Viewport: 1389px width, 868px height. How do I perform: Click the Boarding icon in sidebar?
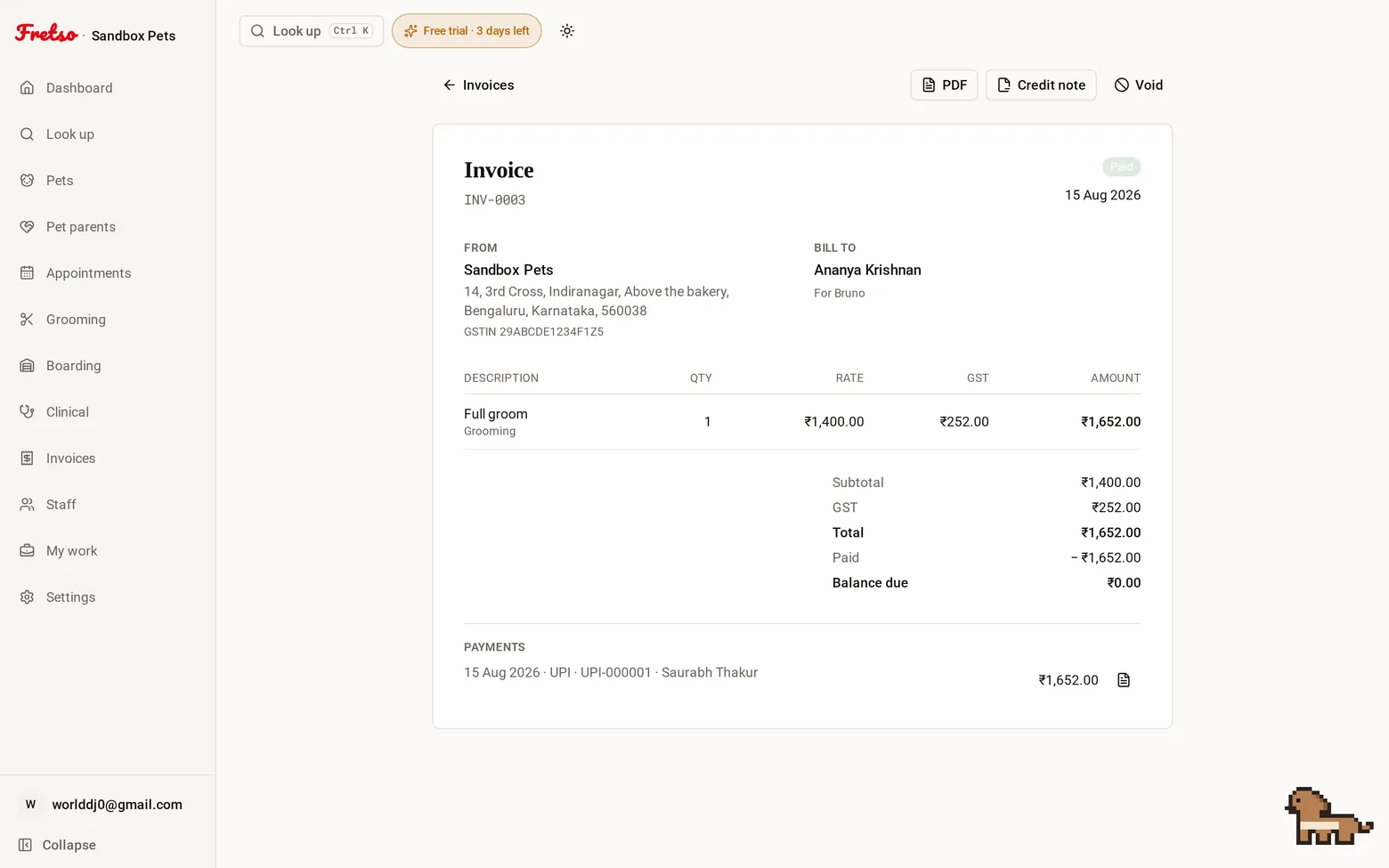[27, 366]
